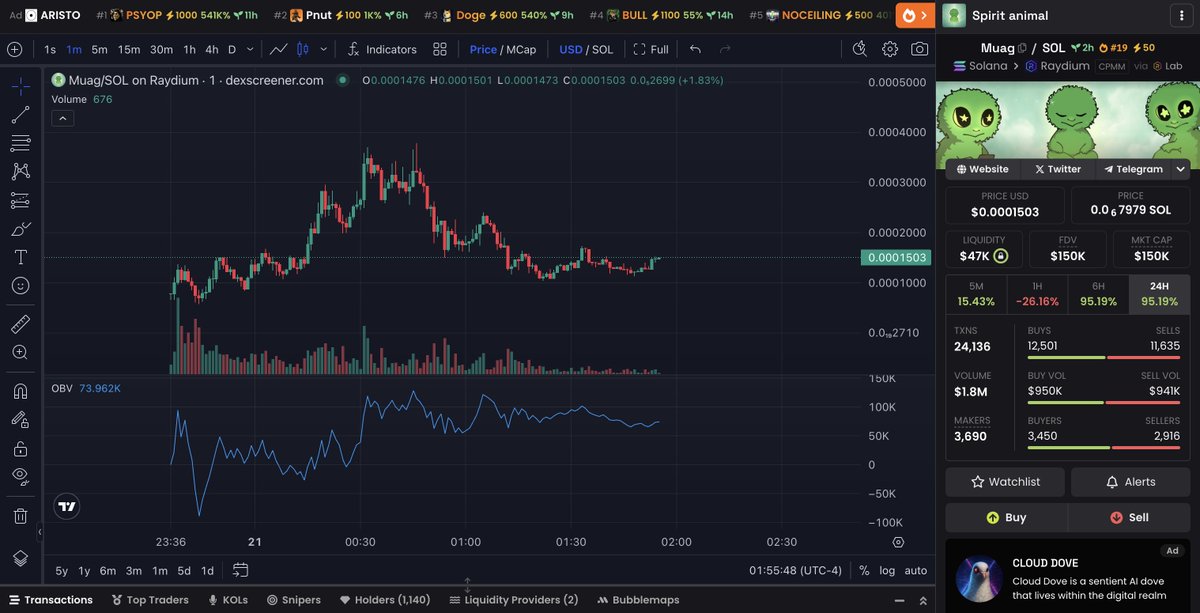Click the redo arrow
Image resolution: width=1200 pixels, height=613 pixels.
724,49
